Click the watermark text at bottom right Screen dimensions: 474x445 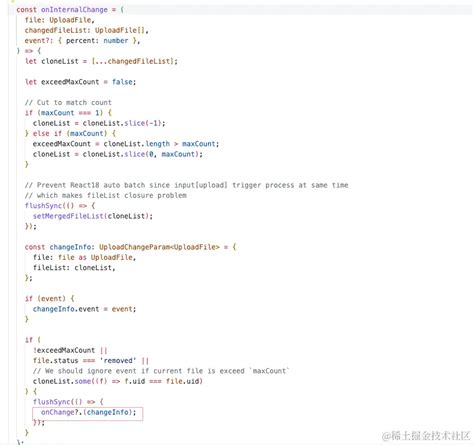click(426, 435)
